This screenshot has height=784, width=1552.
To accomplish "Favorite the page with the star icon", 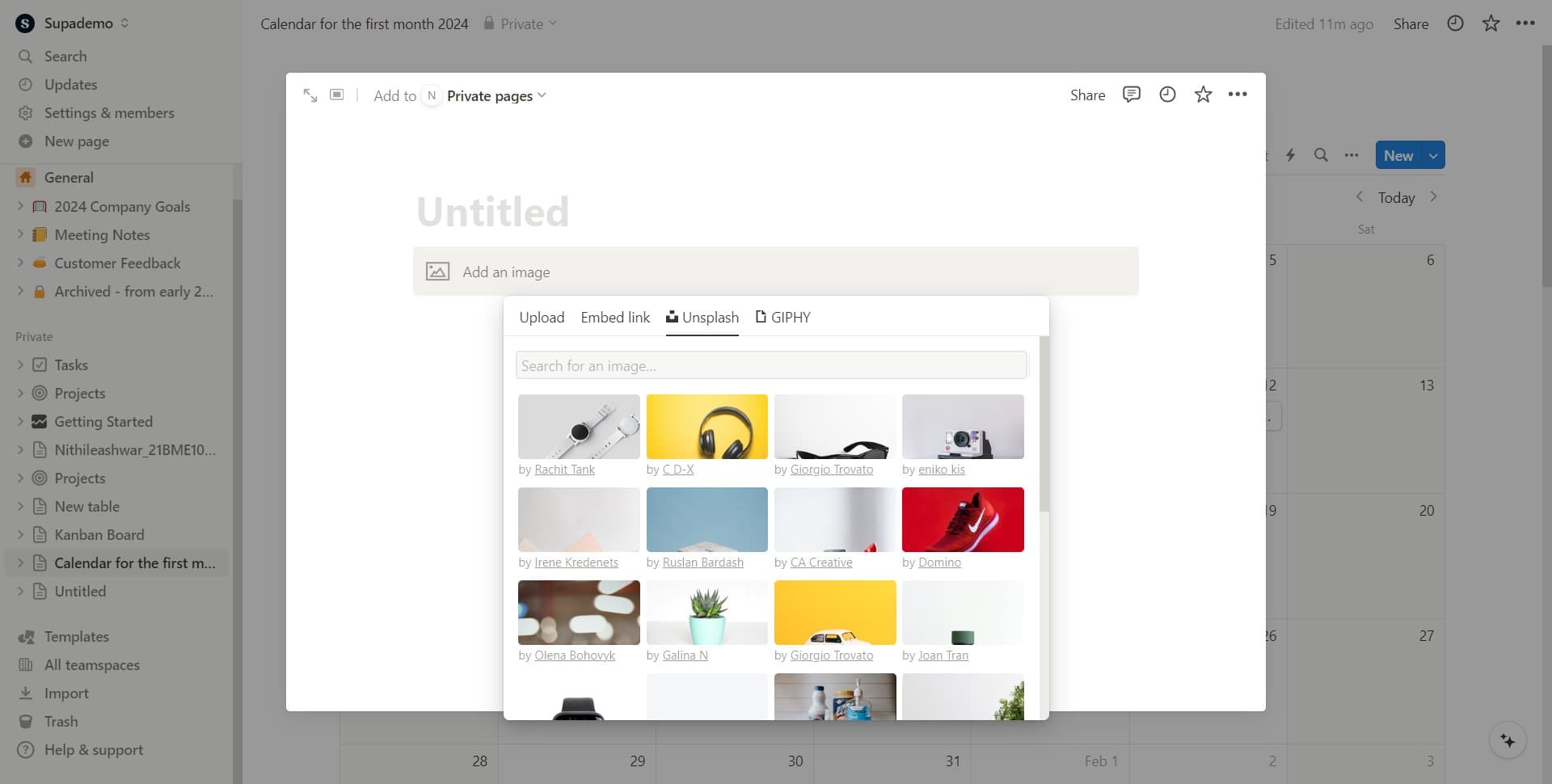I will [x=1203, y=95].
